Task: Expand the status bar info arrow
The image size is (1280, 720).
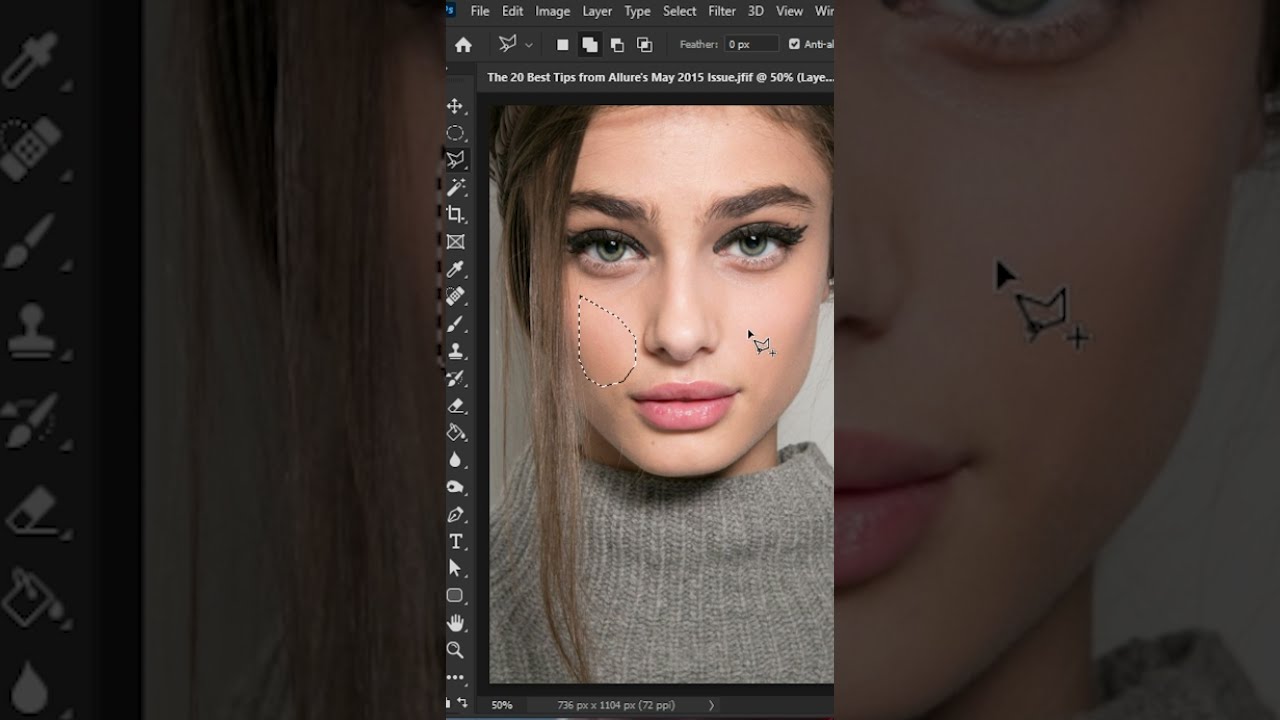Action: [712, 705]
